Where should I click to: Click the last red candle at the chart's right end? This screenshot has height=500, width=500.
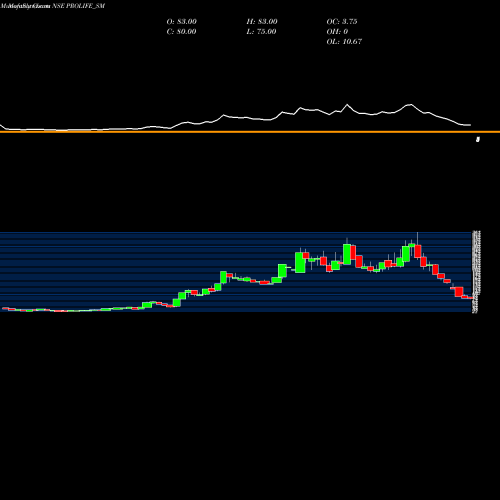(x=471, y=298)
